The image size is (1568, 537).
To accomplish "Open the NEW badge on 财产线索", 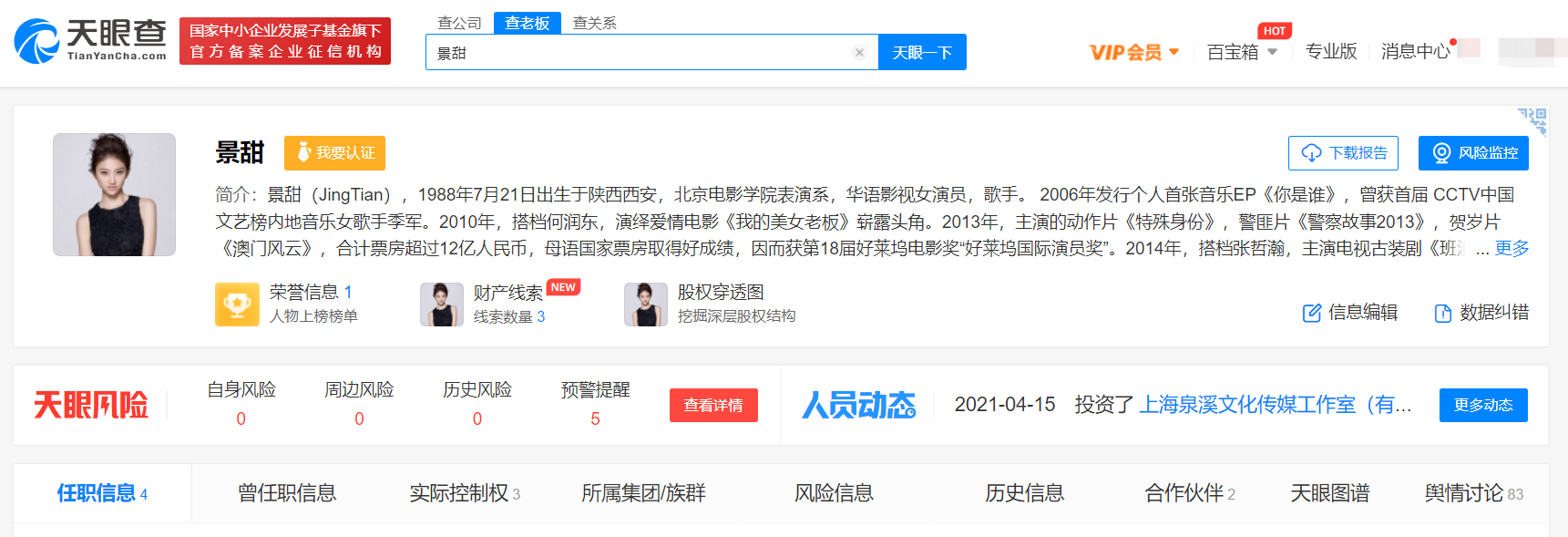I will click(x=564, y=287).
